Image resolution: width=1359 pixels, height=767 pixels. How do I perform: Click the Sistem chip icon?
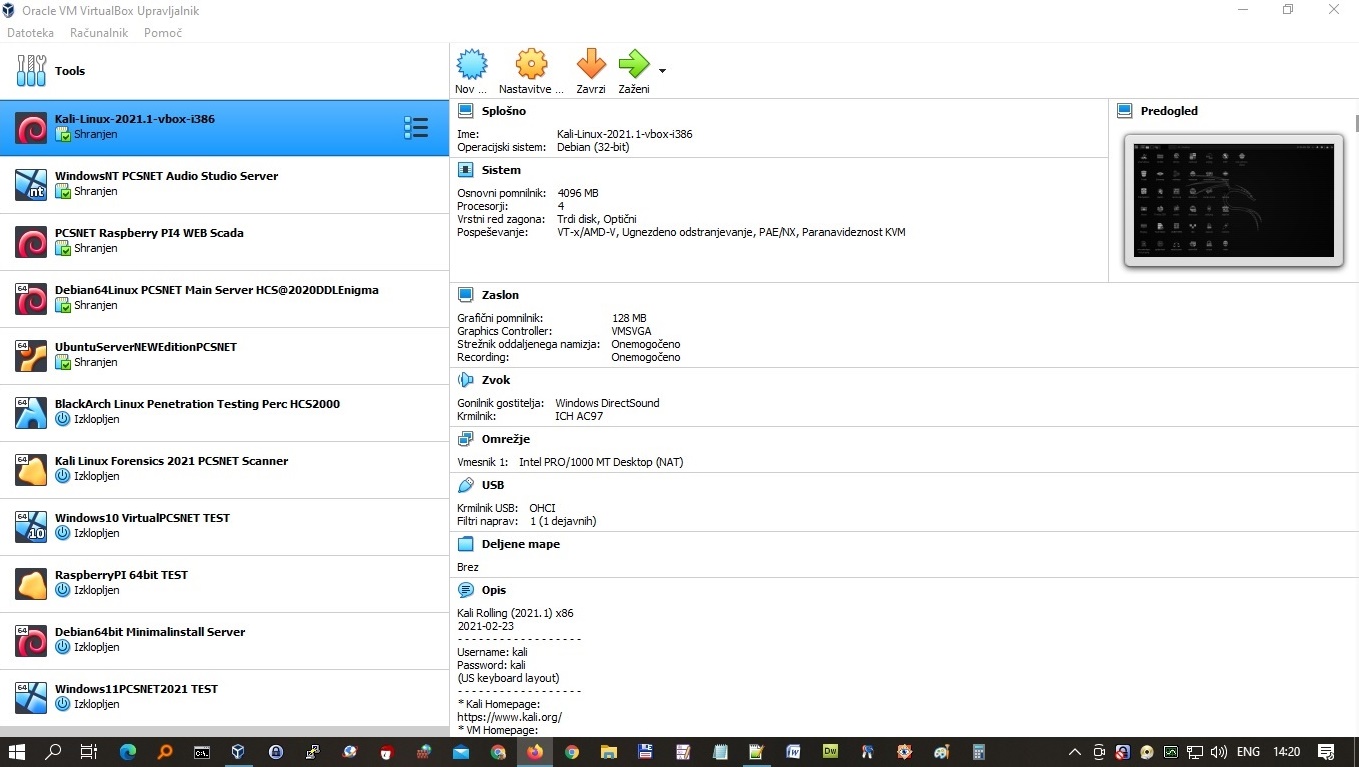(x=465, y=170)
